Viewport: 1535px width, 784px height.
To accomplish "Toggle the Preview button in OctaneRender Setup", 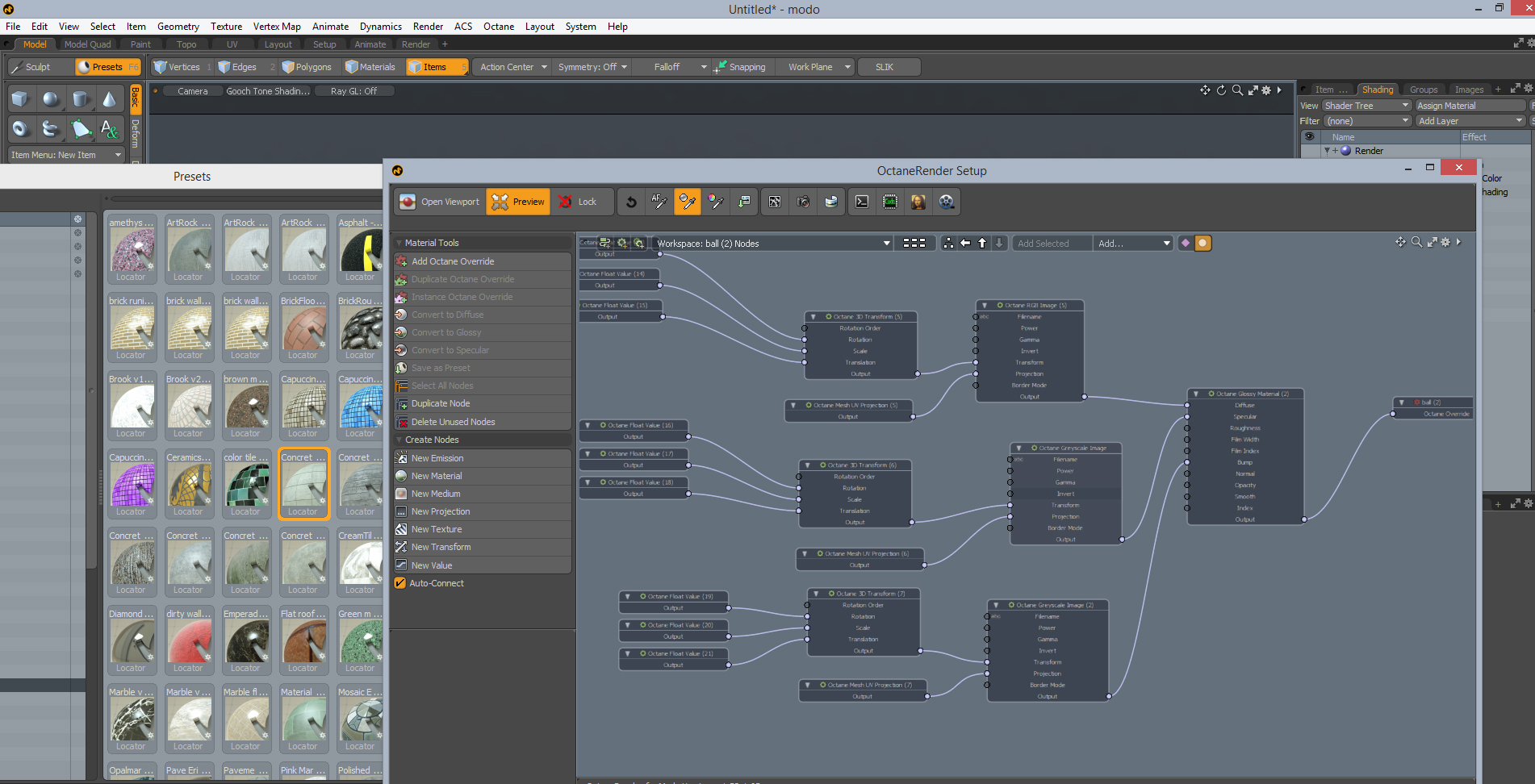I will pyautogui.click(x=518, y=202).
